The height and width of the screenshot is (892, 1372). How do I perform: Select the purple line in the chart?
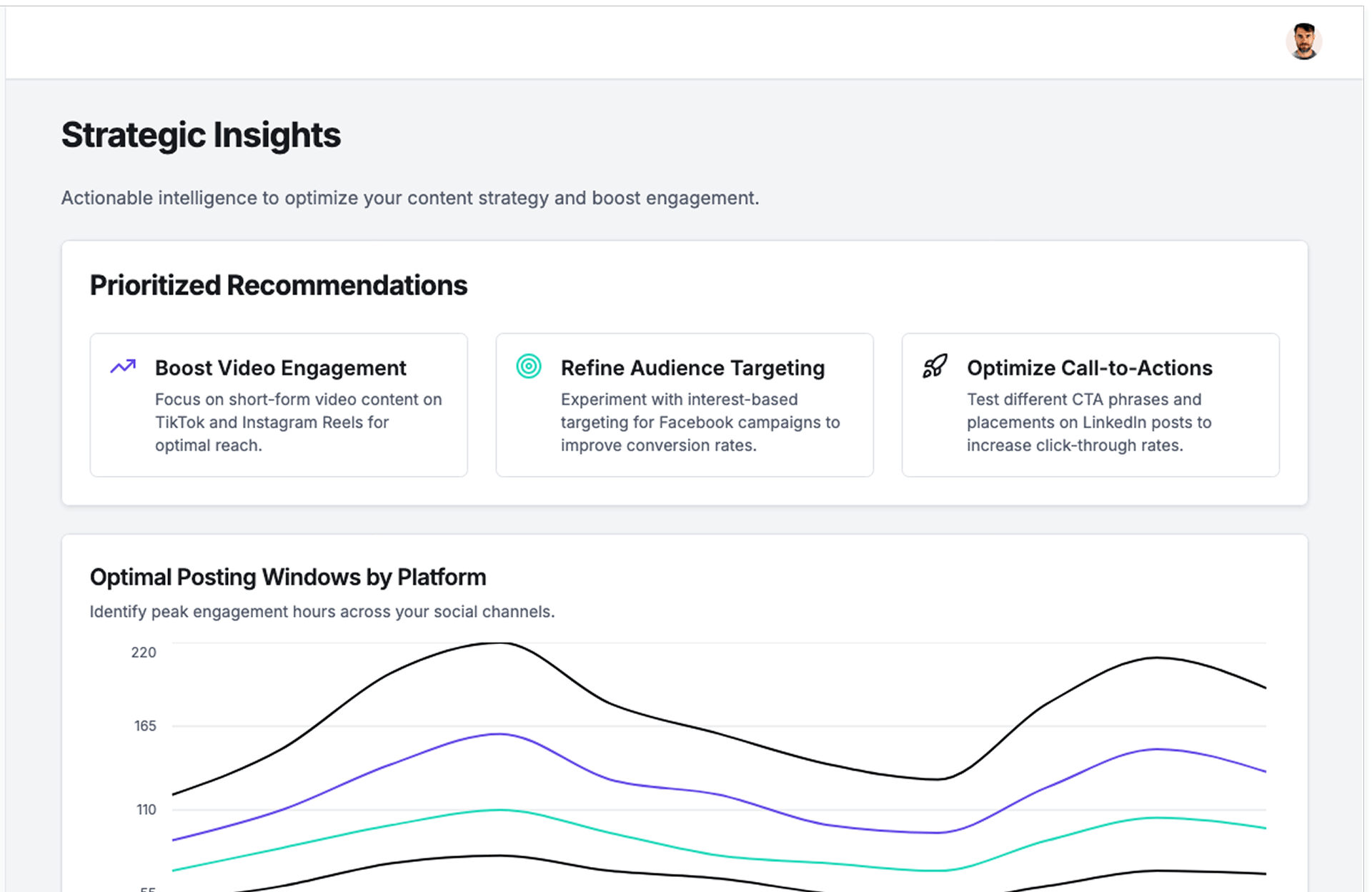(500, 734)
